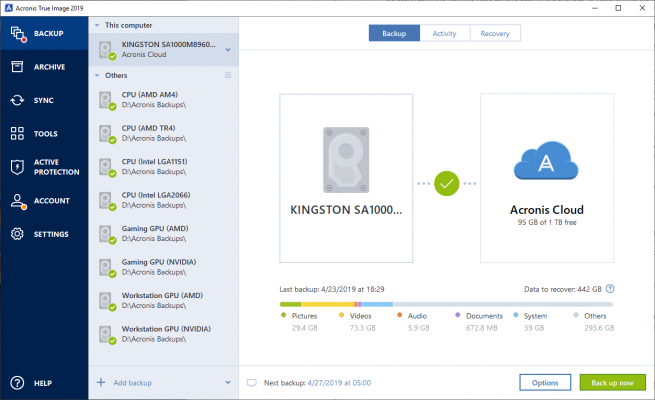The width and height of the screenshot is (655, 400).
Task: Click the green checkmark status circle
Action: click(447, 183)
